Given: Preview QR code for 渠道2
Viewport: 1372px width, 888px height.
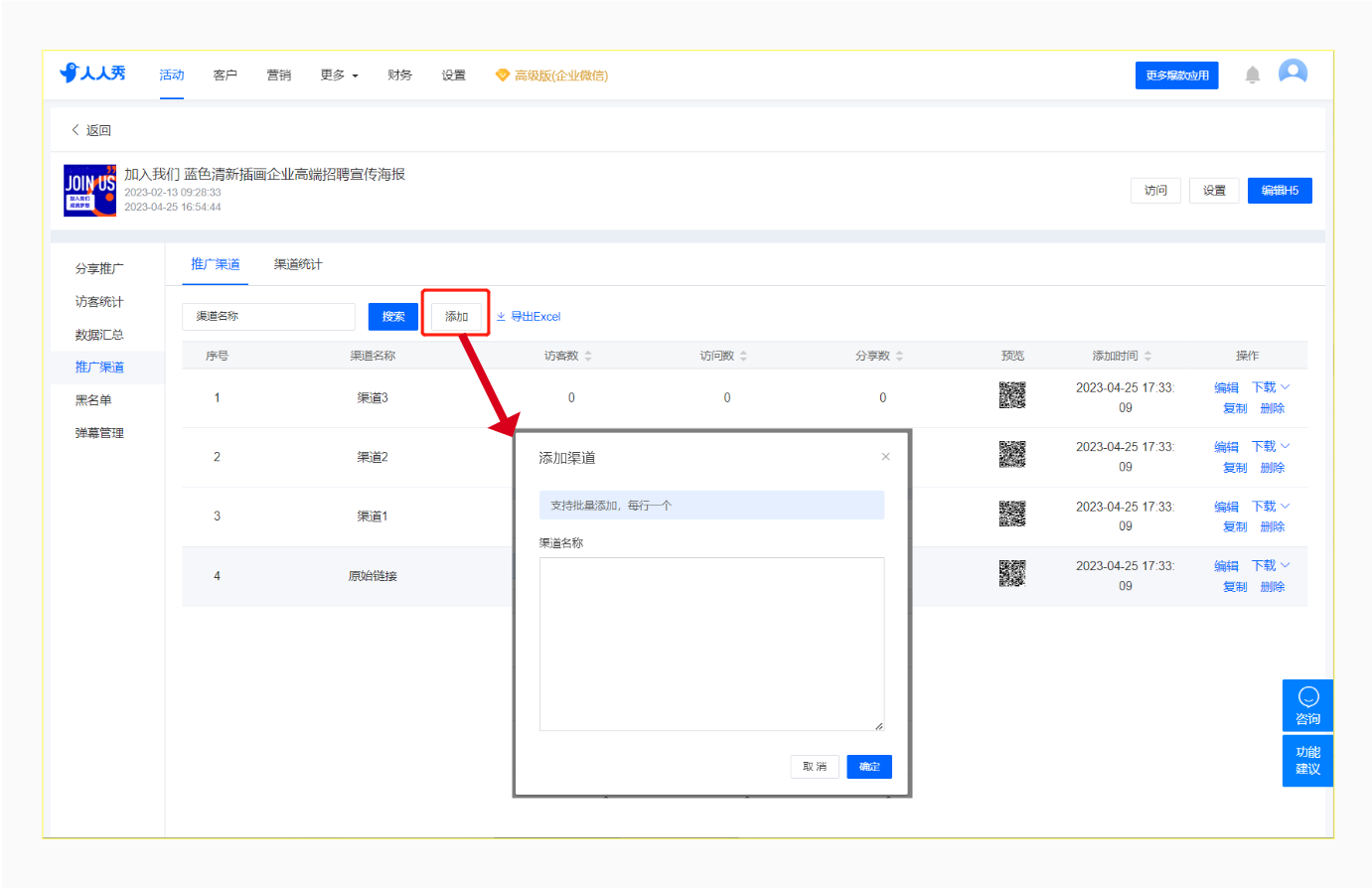Looking at the screenshot, I should coord(1012,455).
